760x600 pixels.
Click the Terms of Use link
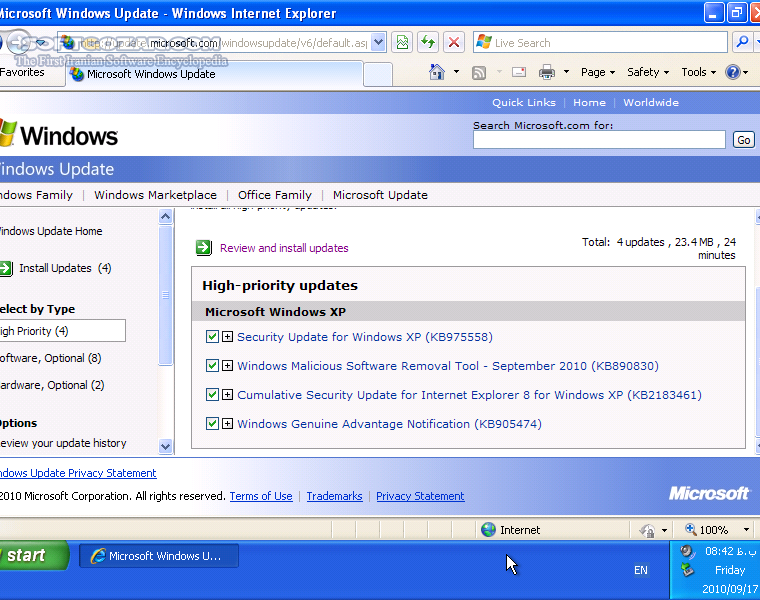click(261, 496)
